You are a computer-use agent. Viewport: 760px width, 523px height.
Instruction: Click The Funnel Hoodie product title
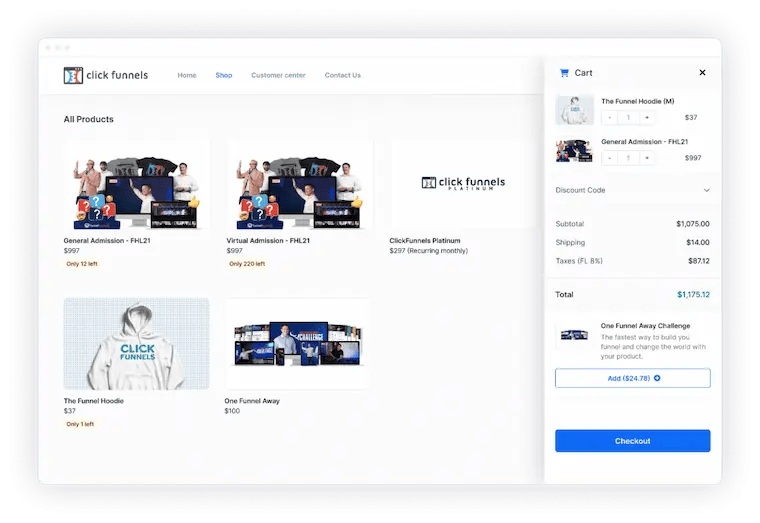[x=94, y=401]
